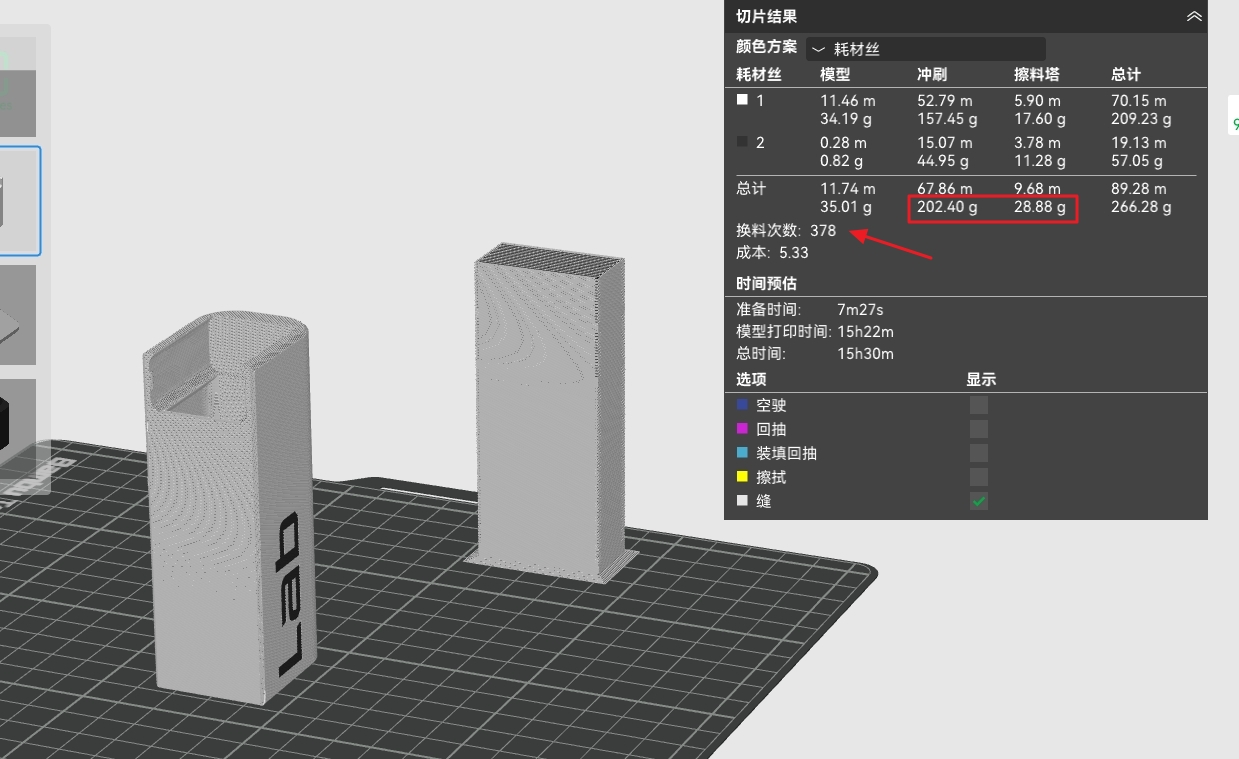Turn on the 擦拭 display checkbox
The width and height of the screenshot is (1239, 759).
(979, 477)
